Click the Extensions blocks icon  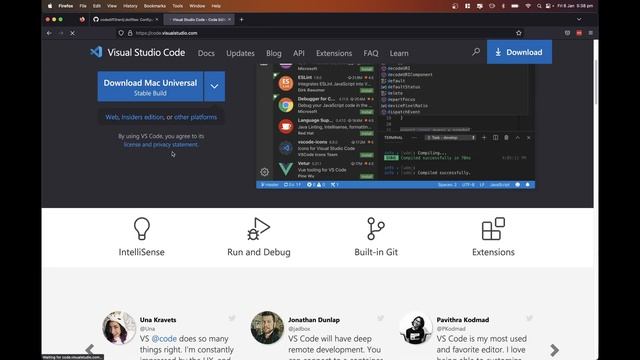tap(493, 229)
